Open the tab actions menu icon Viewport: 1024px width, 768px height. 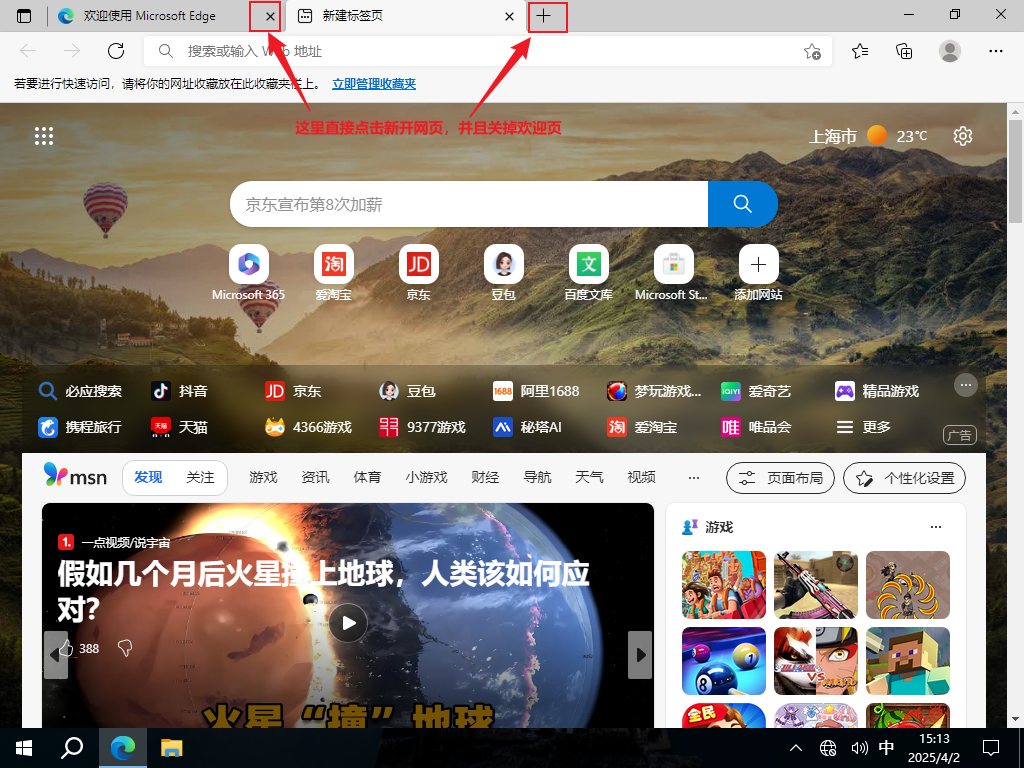point(24,16)
